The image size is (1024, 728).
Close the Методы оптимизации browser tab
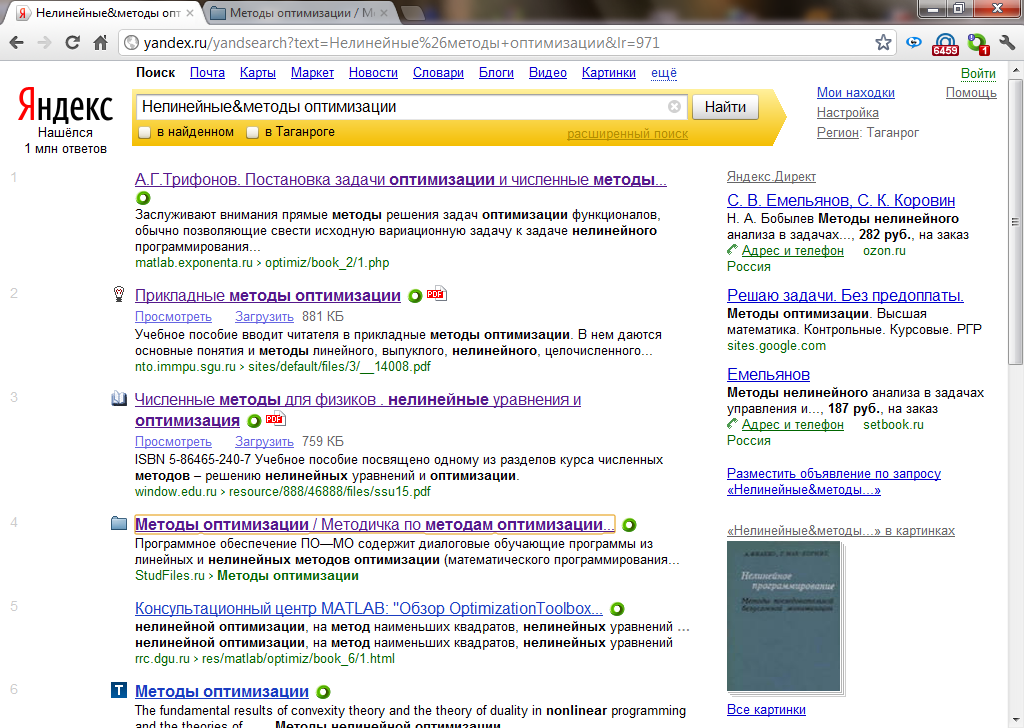click(x=383, y=12)
